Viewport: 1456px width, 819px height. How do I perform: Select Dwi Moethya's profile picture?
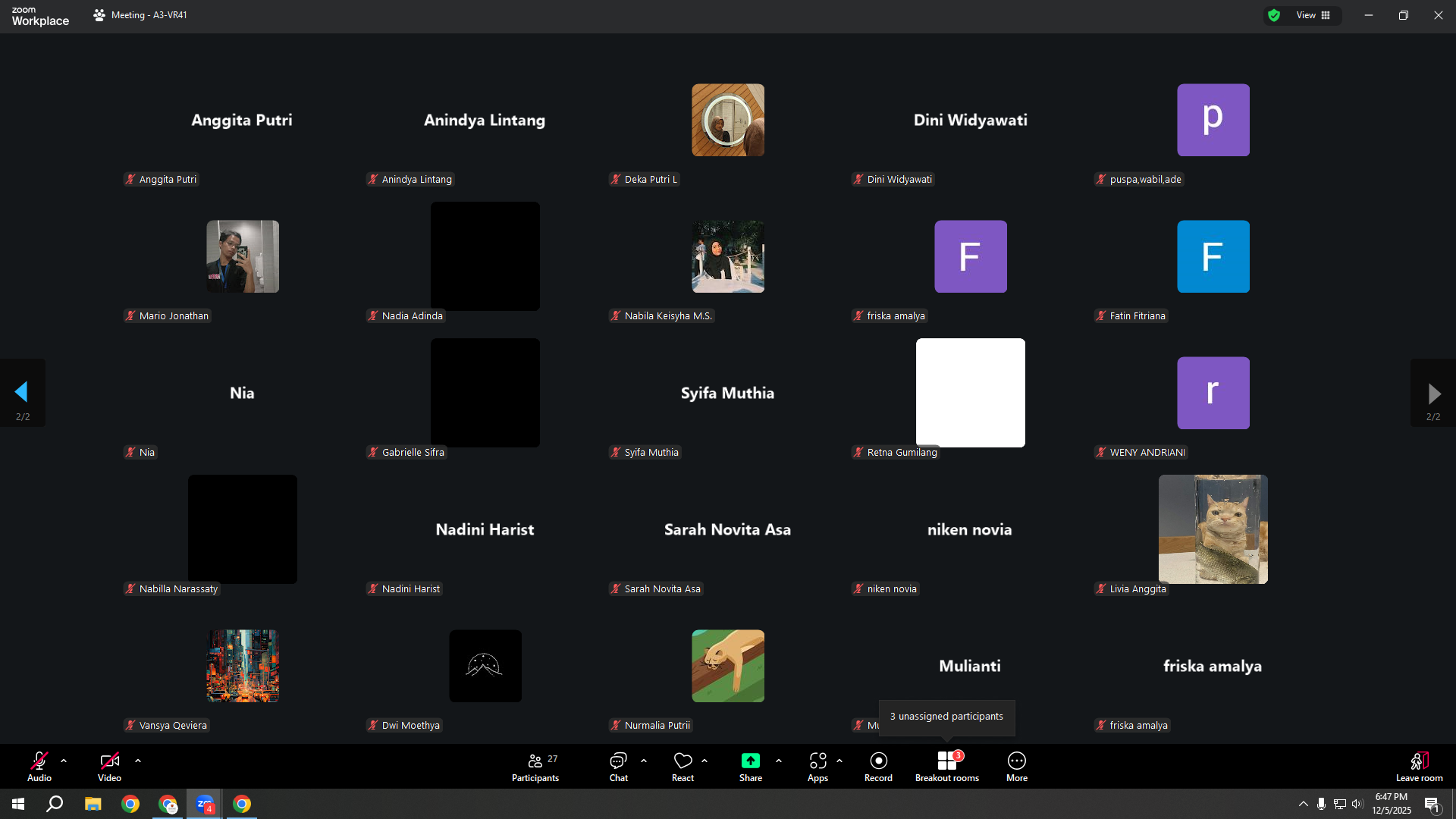[x=485, y=666]
